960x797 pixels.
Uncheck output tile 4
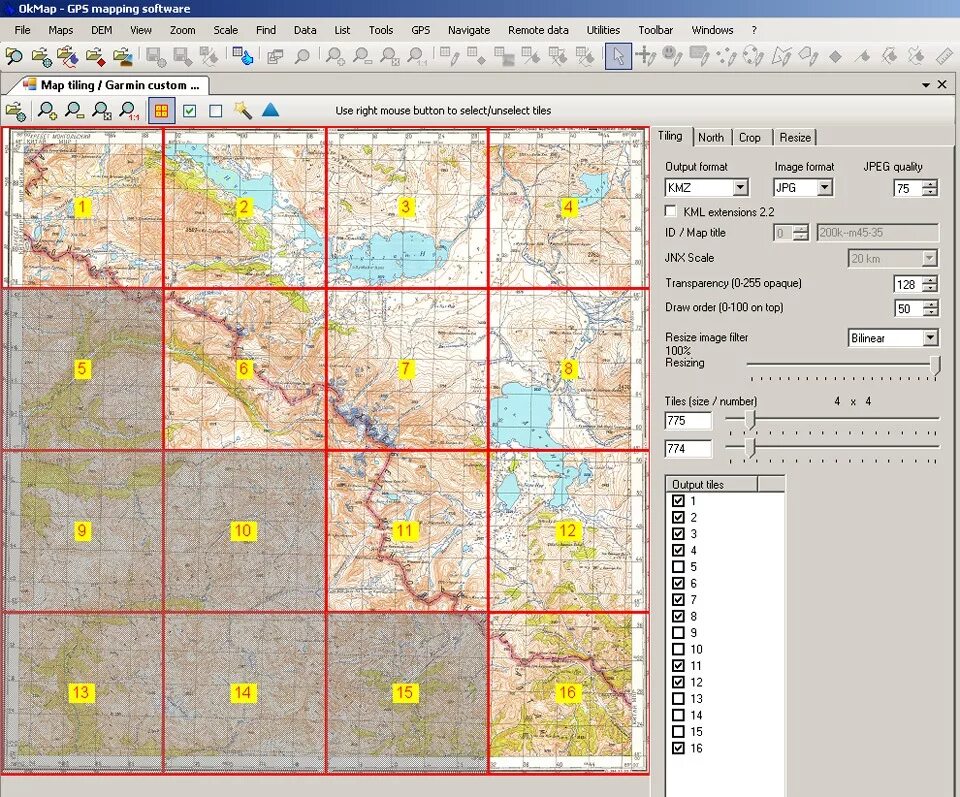(x=678, y=550)
